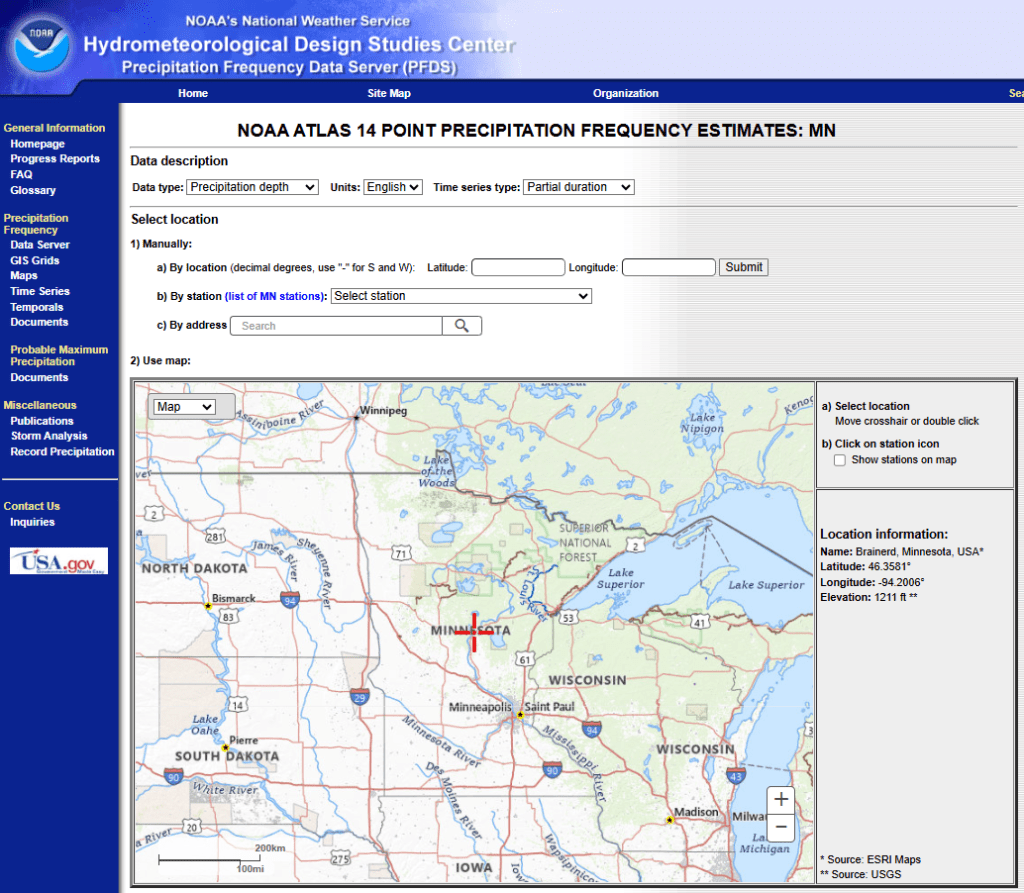1024x893 pixels.
Task: Go to Organization in top navigation
Action: [625, 93]
